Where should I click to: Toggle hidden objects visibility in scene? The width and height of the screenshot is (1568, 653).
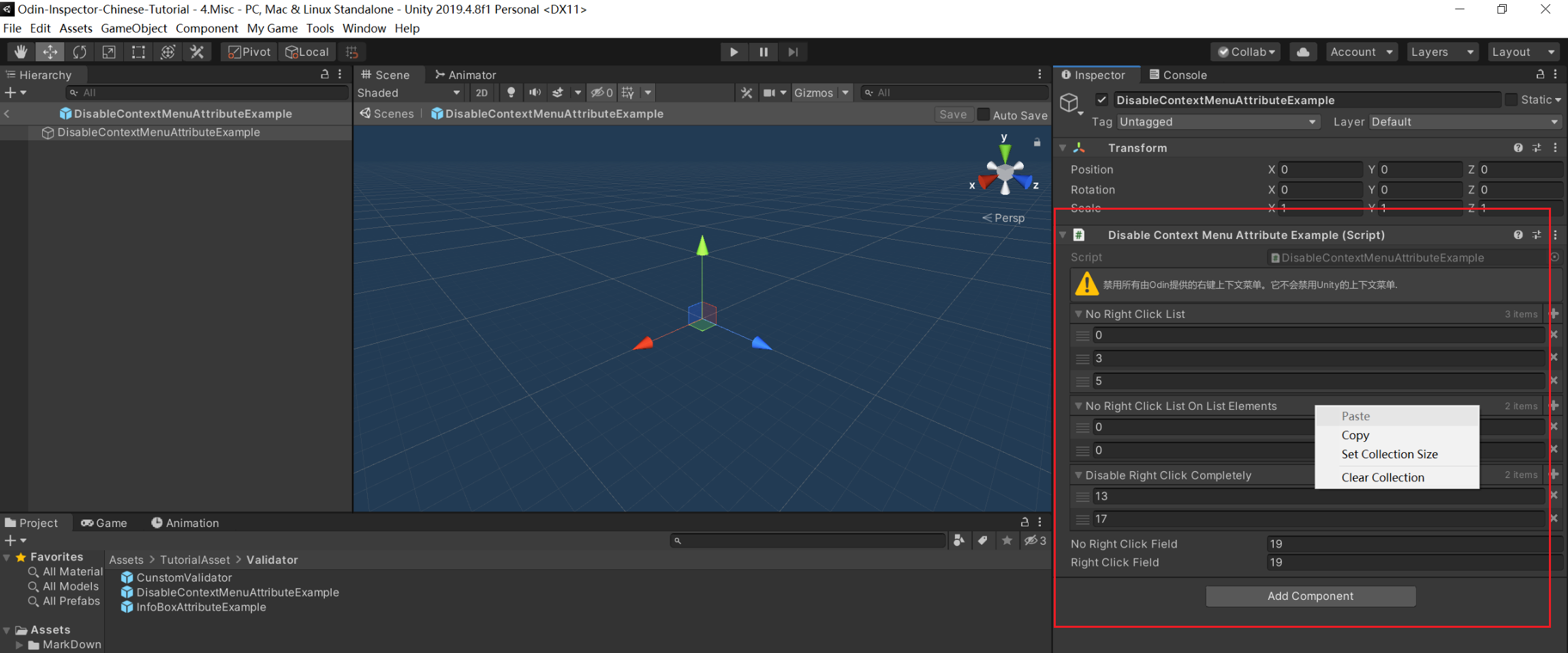pos(602,93)
